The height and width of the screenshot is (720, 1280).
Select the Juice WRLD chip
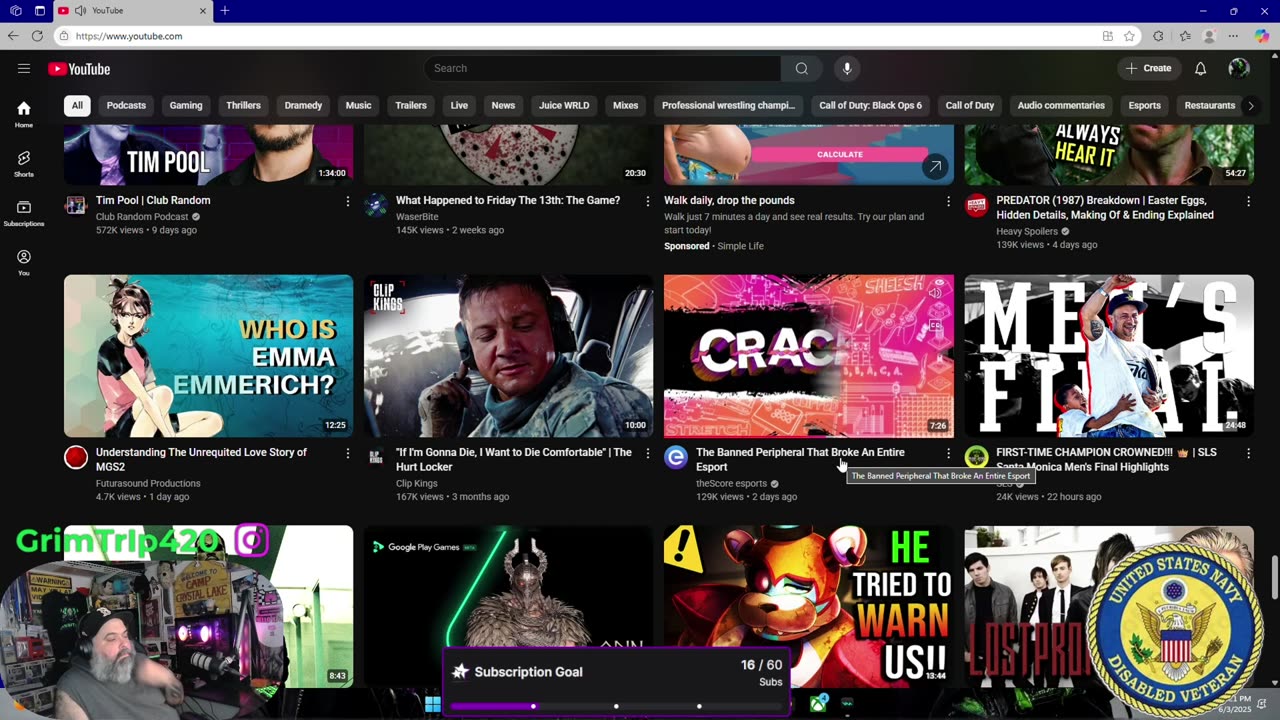tap(564, 105)
